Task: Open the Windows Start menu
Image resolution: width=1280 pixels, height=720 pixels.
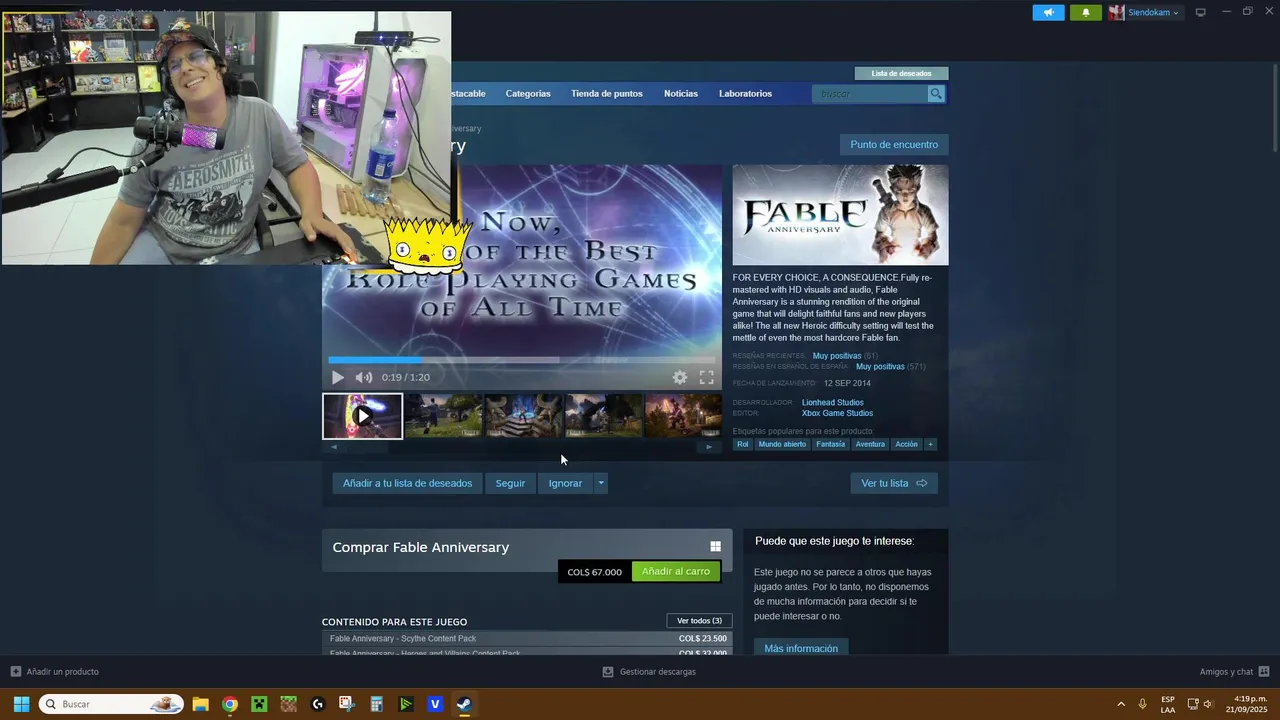Action: (21, 704)
